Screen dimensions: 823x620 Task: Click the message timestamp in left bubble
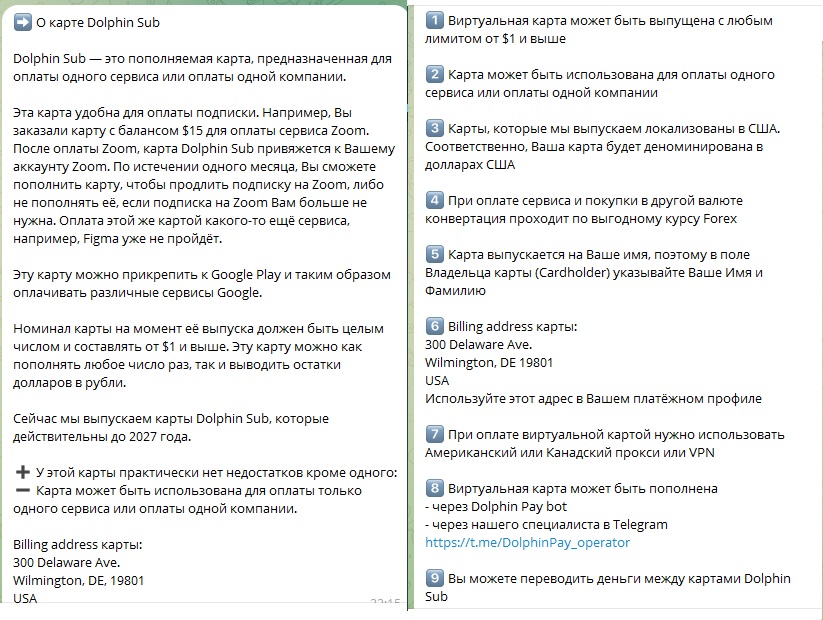pos(384,603)
